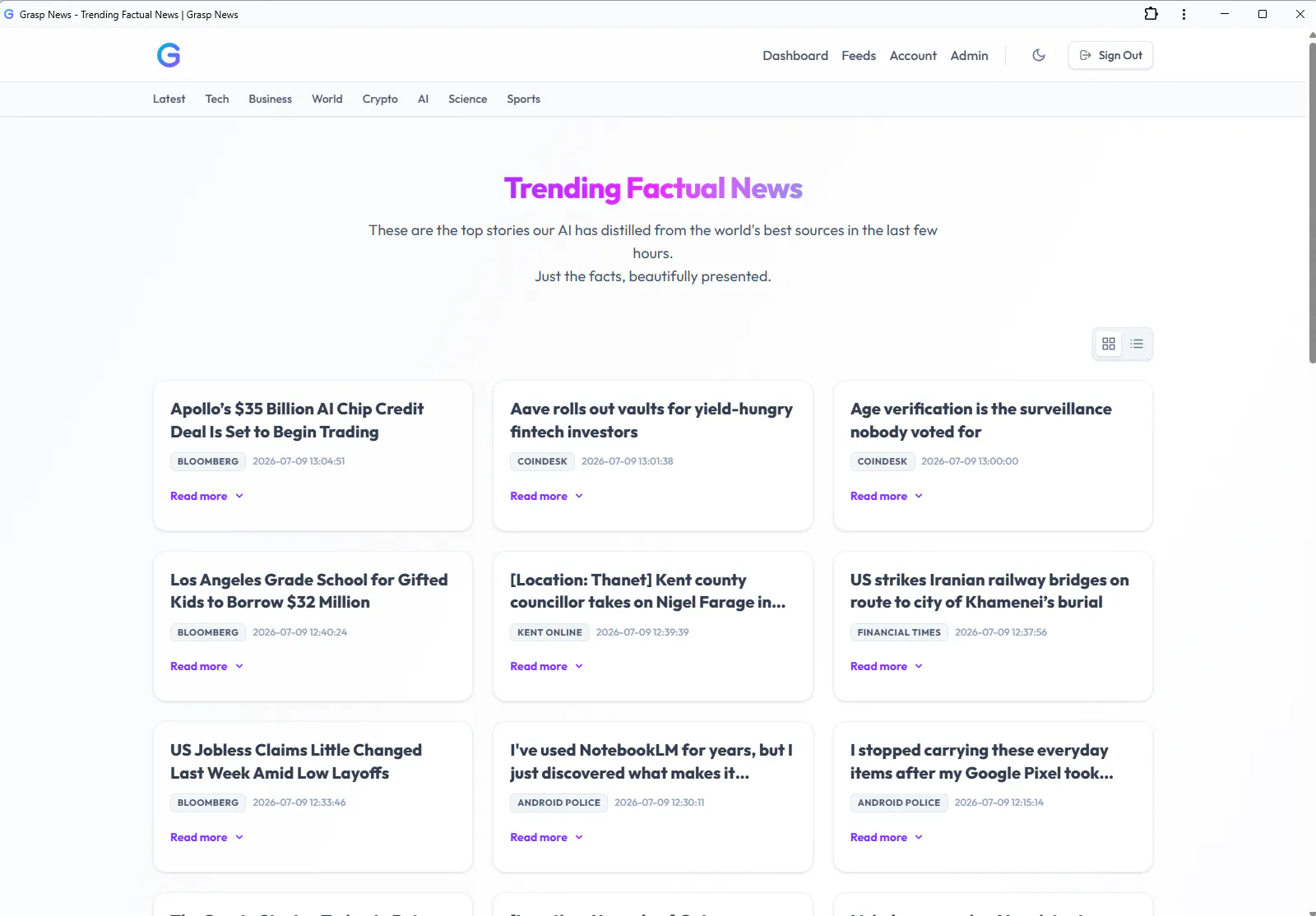
Task: Expand Read more on US Jobless Claims story
Action: click(x=206, y=837)
